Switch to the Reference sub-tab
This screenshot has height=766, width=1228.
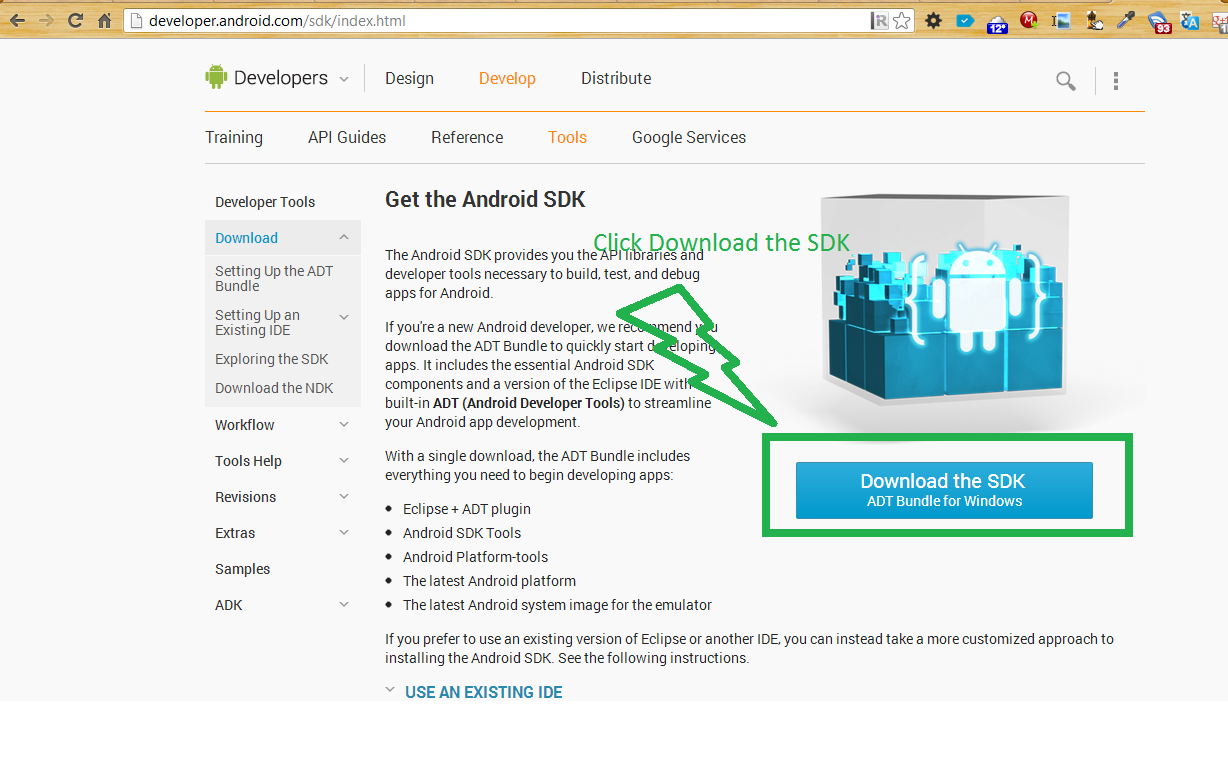467,137
